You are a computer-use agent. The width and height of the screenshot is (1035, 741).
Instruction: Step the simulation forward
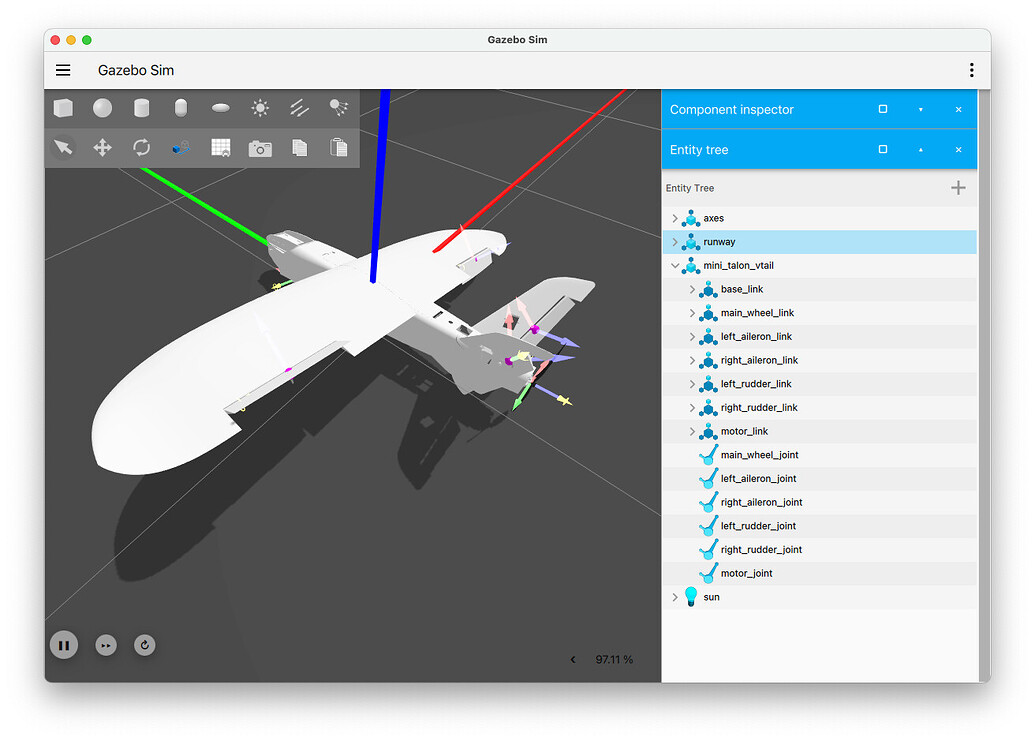pyautogui.click(x=106, y=645)
